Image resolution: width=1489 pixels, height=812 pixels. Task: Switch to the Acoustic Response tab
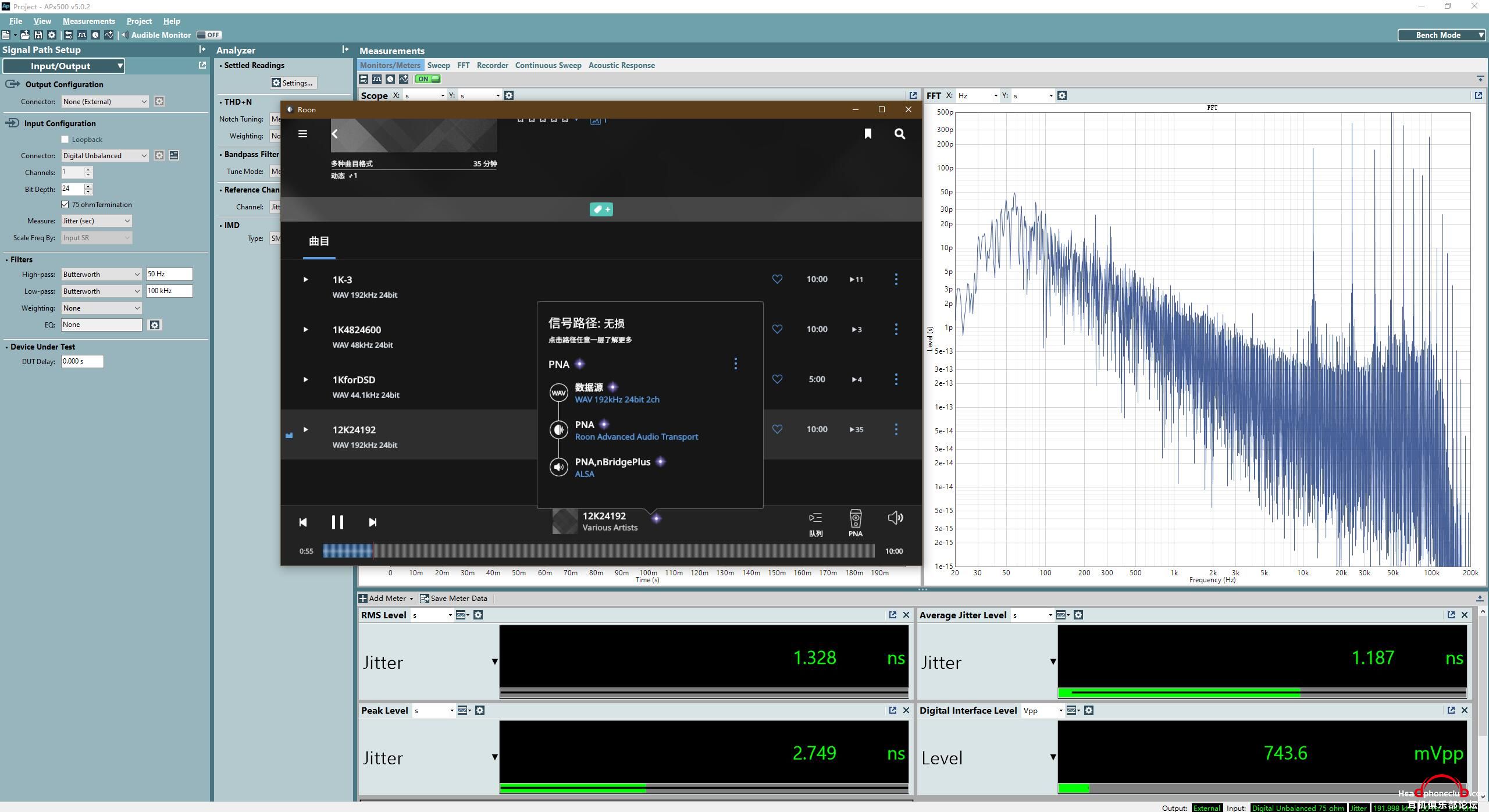[x=621, y=65]
